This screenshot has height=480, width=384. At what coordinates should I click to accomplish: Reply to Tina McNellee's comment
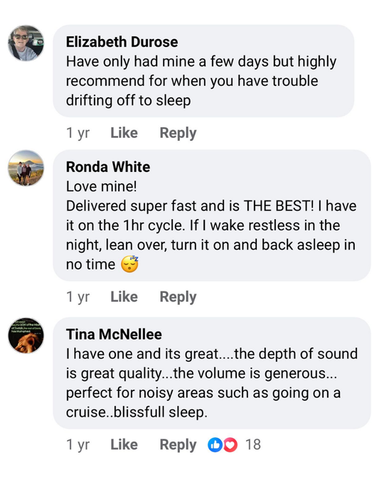pyautogui.click(x=178, y=445)
